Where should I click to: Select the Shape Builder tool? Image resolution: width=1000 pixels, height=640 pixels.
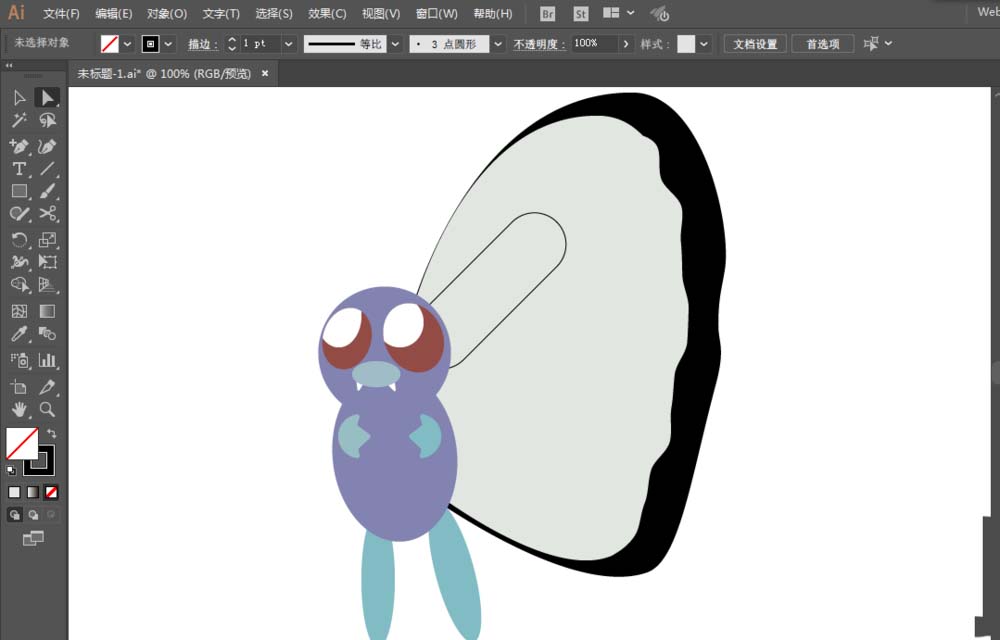click(x=19, y=285)
